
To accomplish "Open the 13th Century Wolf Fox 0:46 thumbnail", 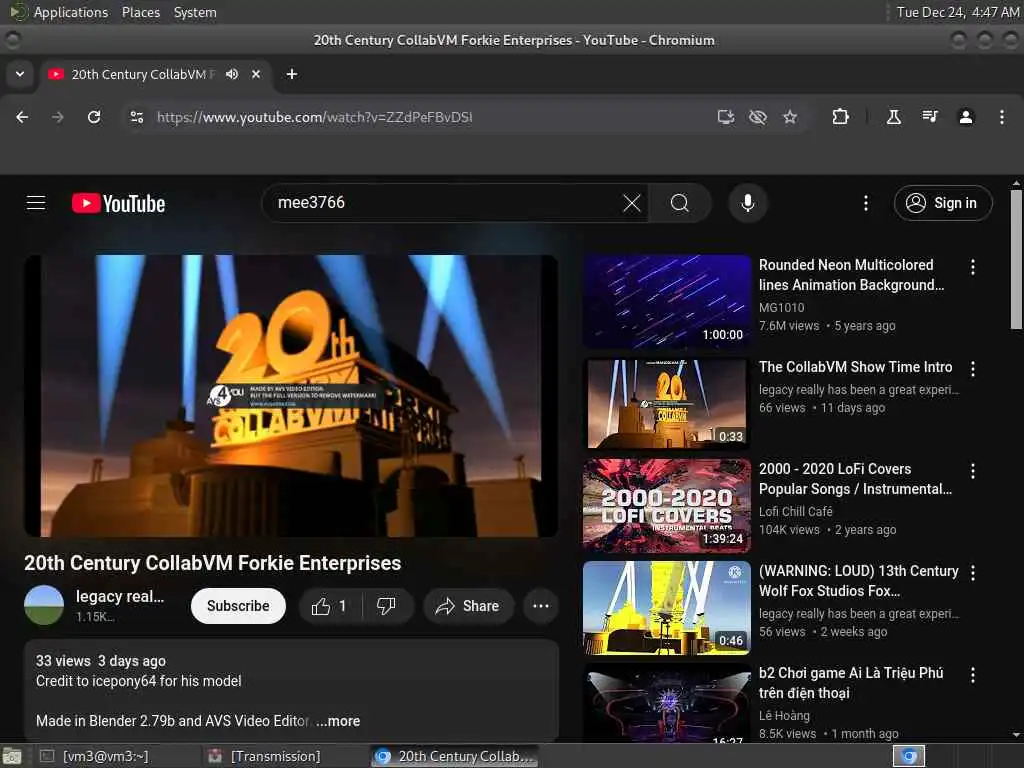I will (x=667, y=607).
